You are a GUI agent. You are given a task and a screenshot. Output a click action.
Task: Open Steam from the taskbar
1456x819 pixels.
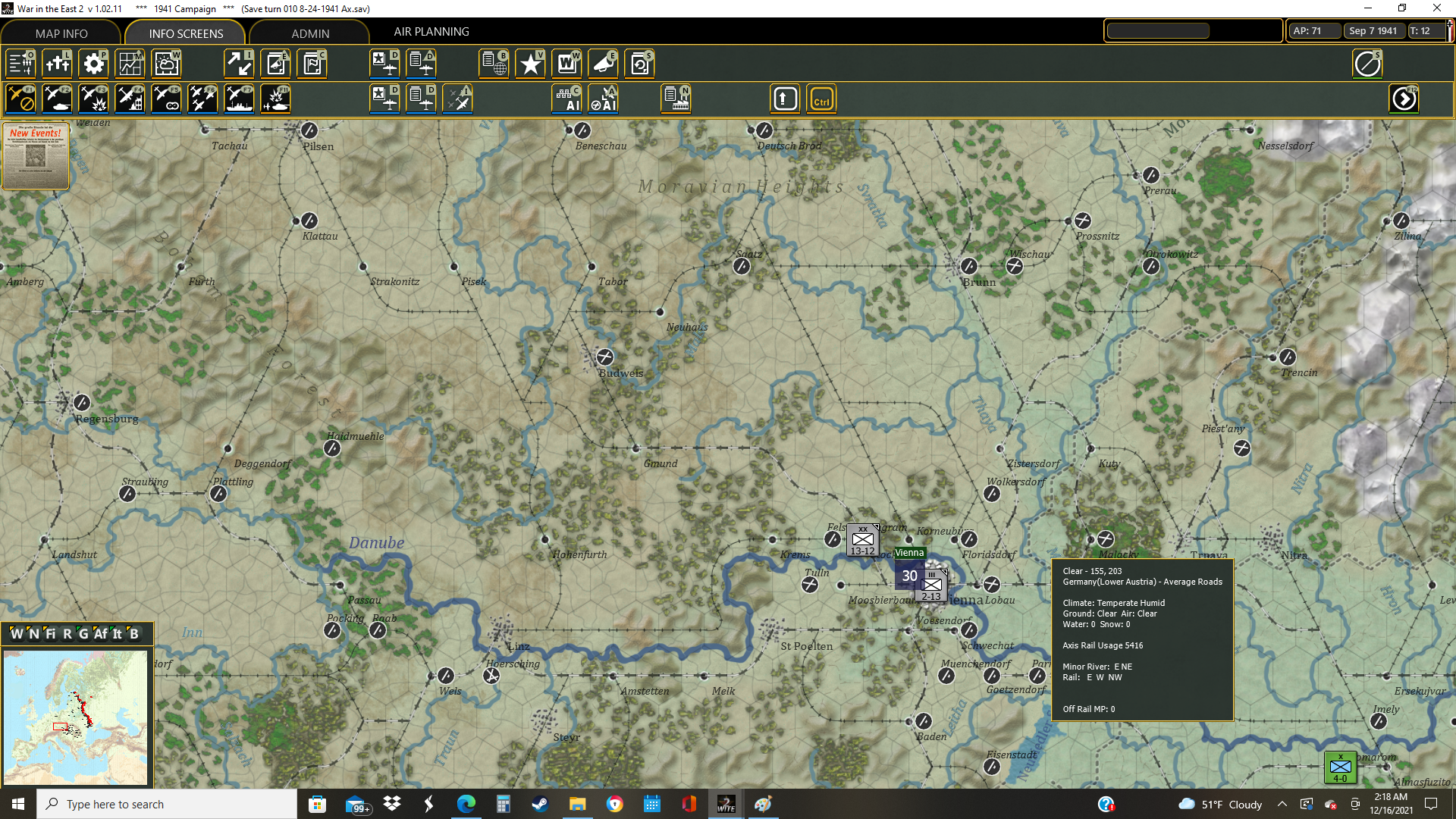[x=540, y=804]
